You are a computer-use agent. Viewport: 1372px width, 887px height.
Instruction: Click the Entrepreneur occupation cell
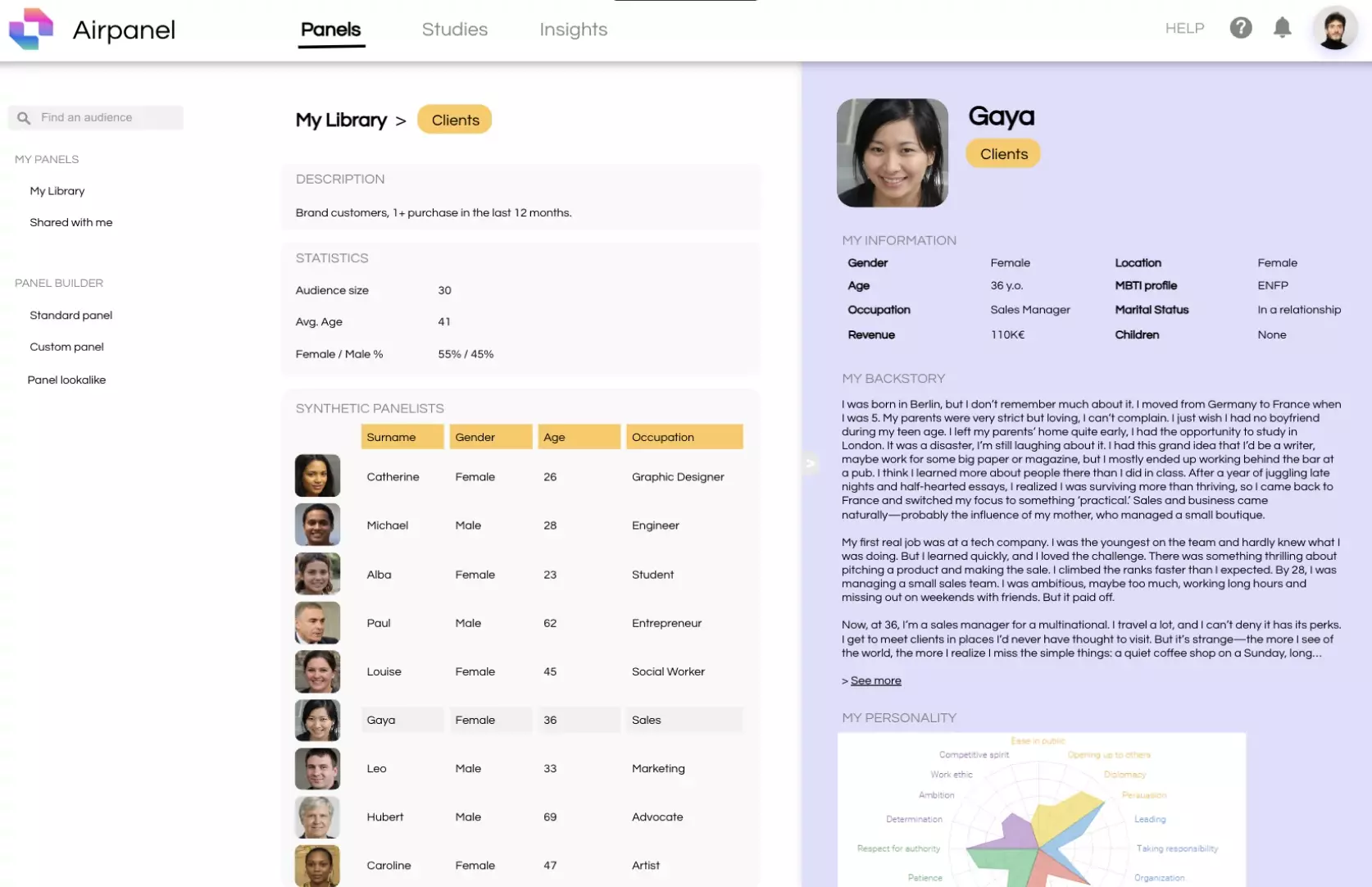point(666,623)
